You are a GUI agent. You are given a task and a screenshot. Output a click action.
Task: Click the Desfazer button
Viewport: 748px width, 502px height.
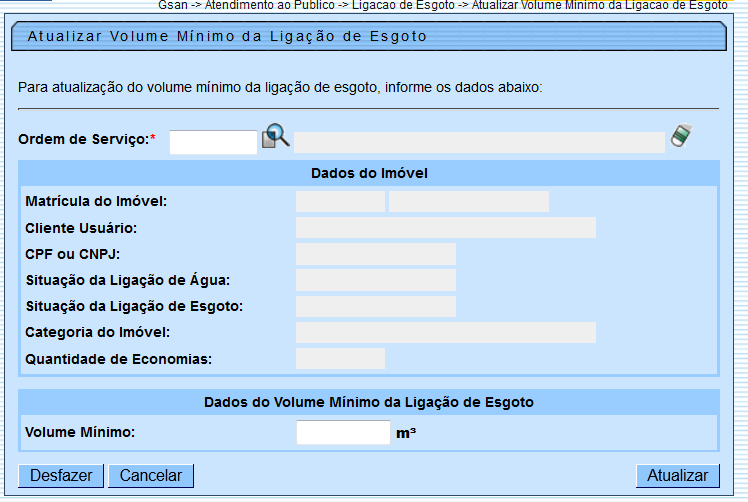[61, 476]
